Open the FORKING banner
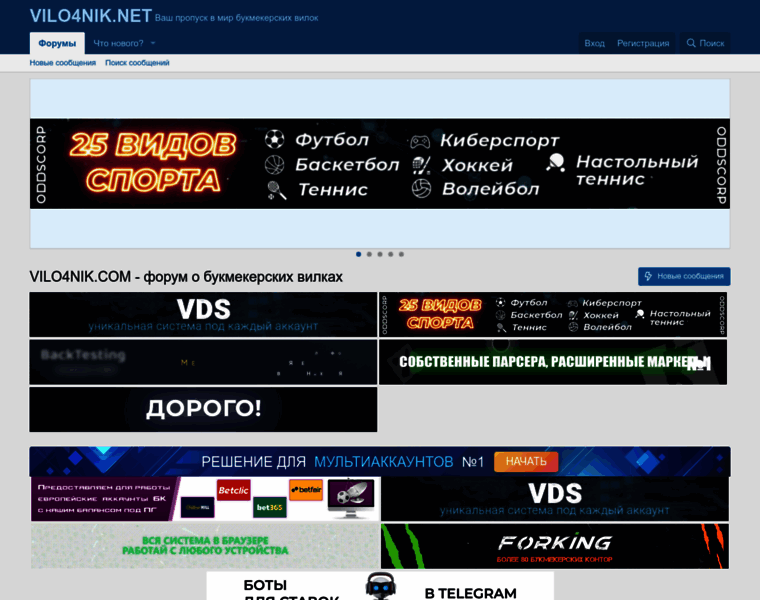Image resolution: width=760 pixels, height=600 pixels. [555, 546]
